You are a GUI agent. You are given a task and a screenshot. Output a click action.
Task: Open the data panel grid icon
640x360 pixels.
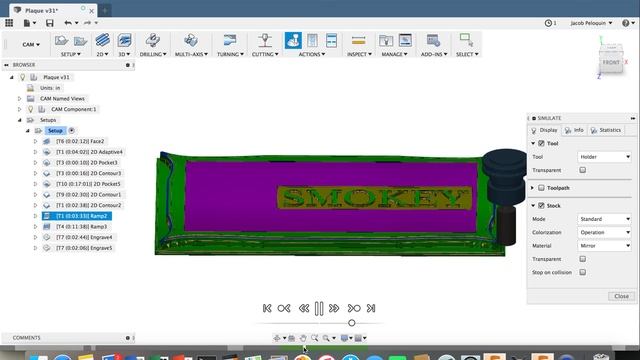9,23
